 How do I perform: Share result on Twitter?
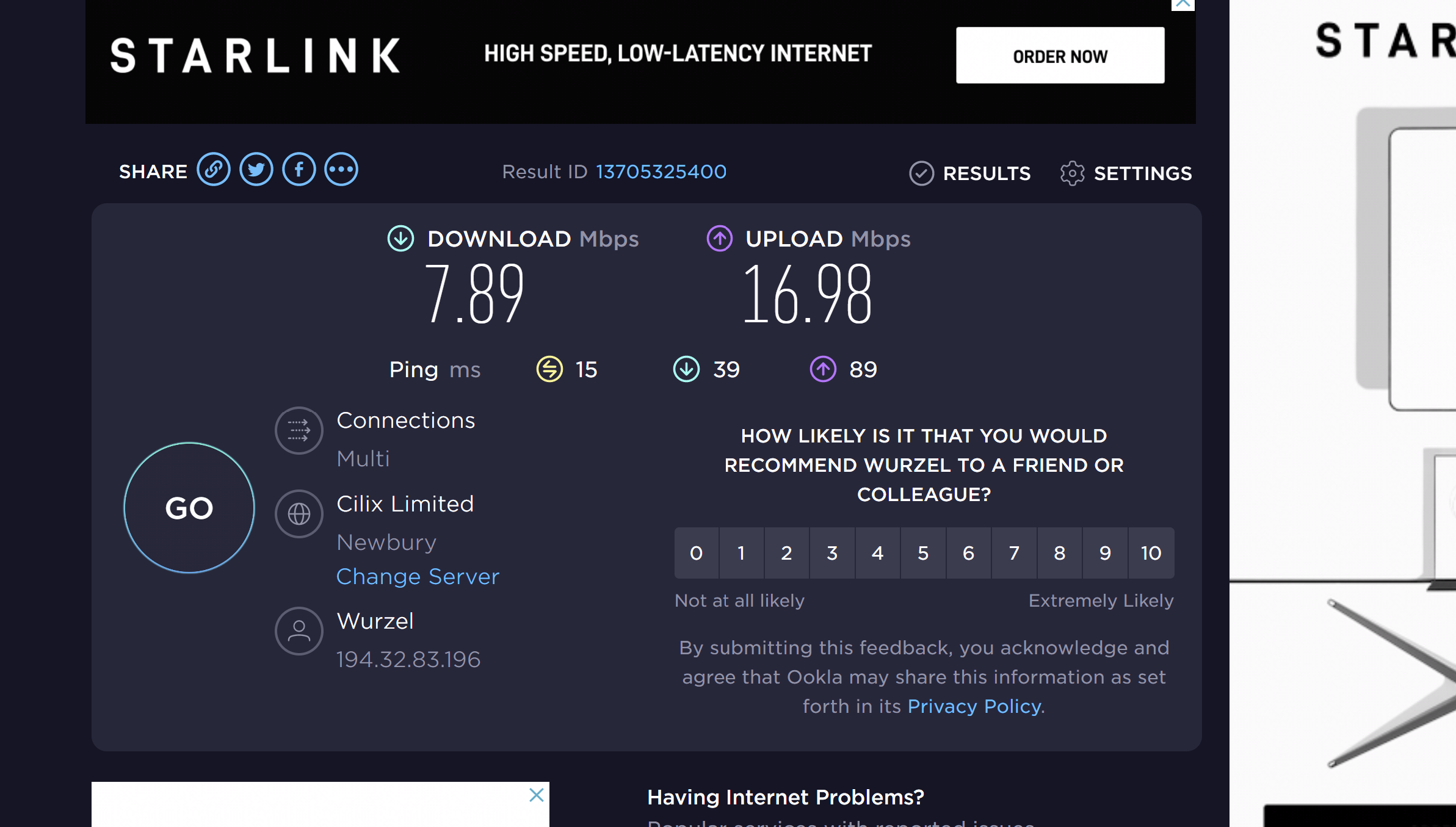pyautogui.click(x=256, y=170)
